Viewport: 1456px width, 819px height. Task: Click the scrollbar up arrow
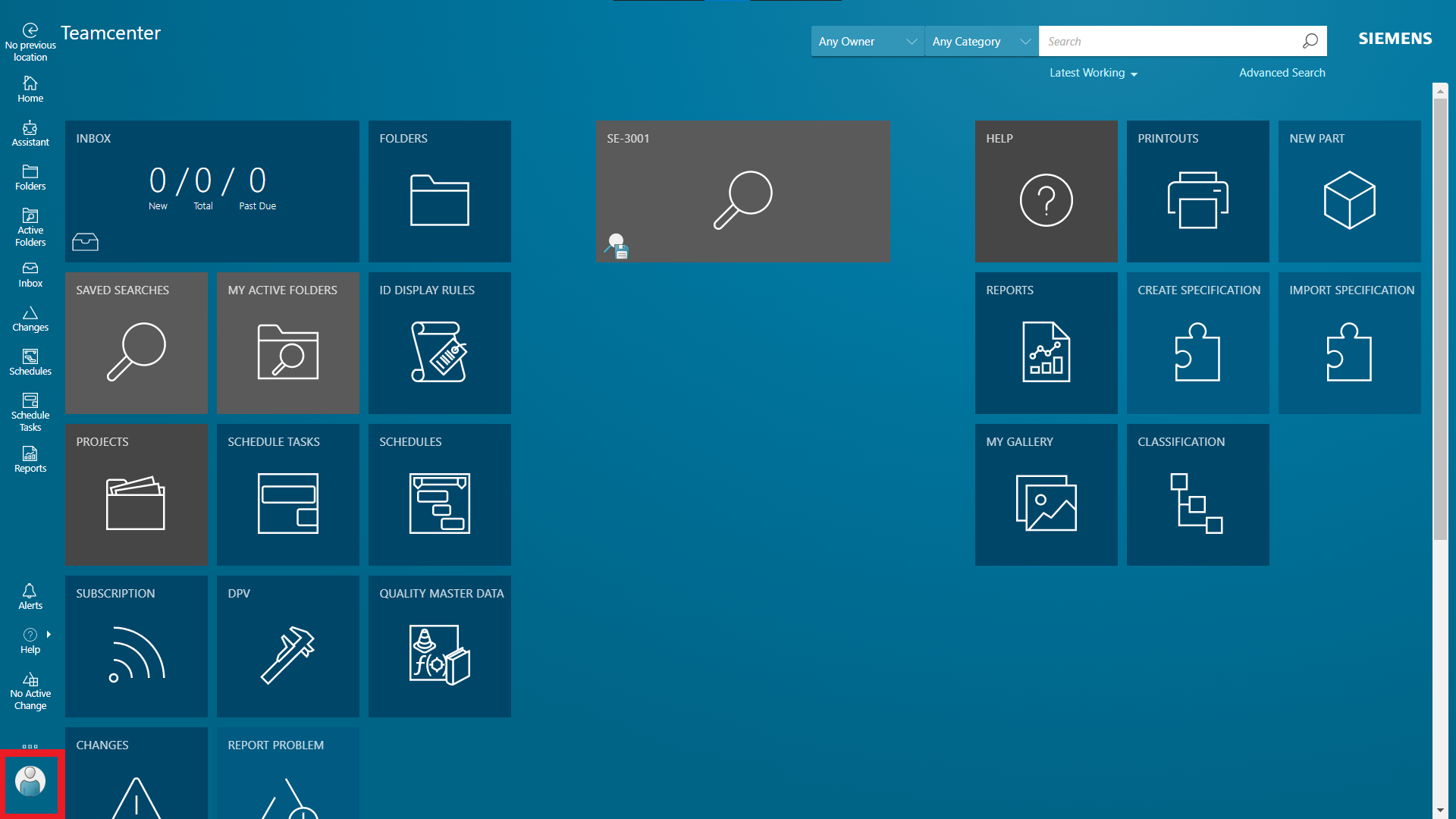point(1440,90)
